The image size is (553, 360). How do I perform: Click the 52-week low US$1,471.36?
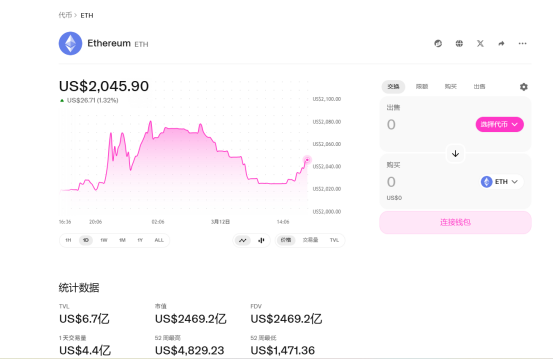pos(282,350)
